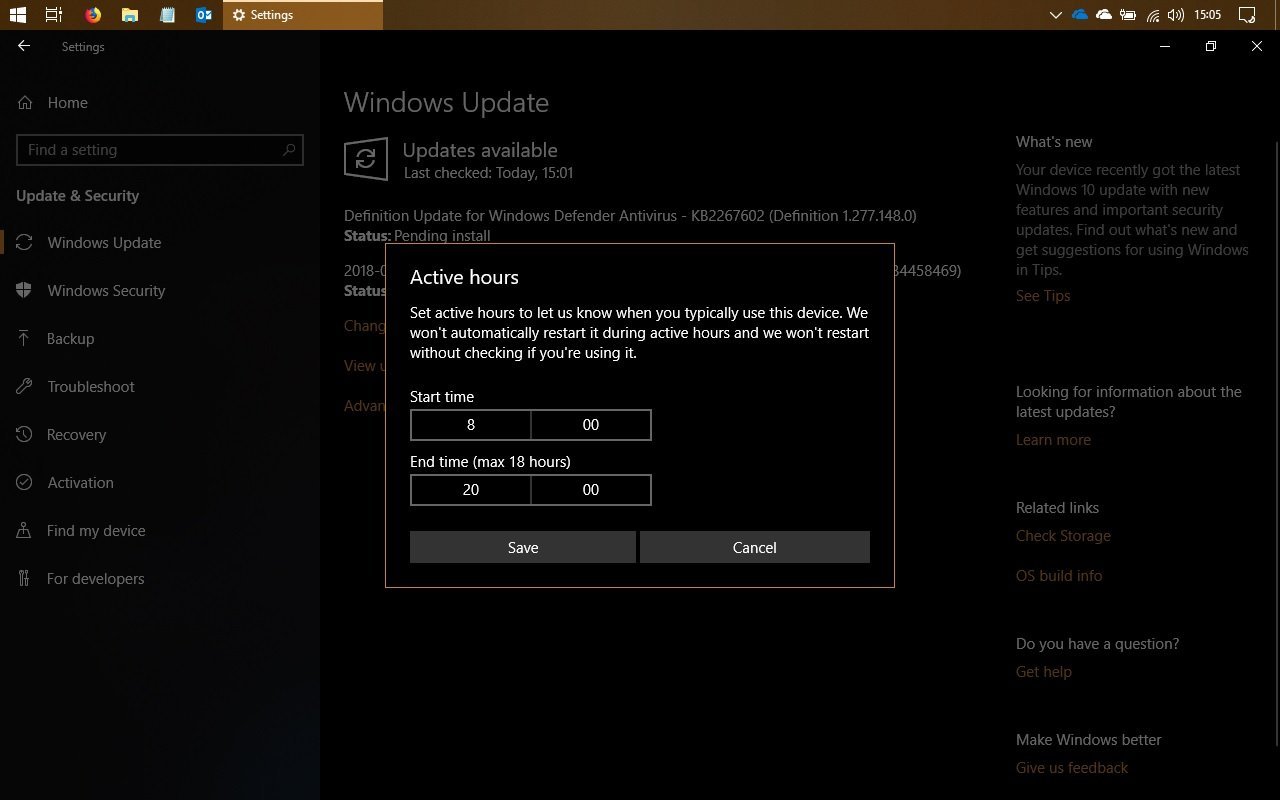1280x800 pixels.
Task: Open the Windows Start menu
Action: (17, 15)
